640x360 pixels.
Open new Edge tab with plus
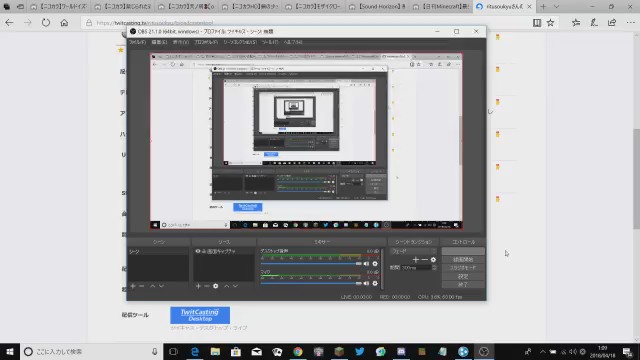point(543,7)
